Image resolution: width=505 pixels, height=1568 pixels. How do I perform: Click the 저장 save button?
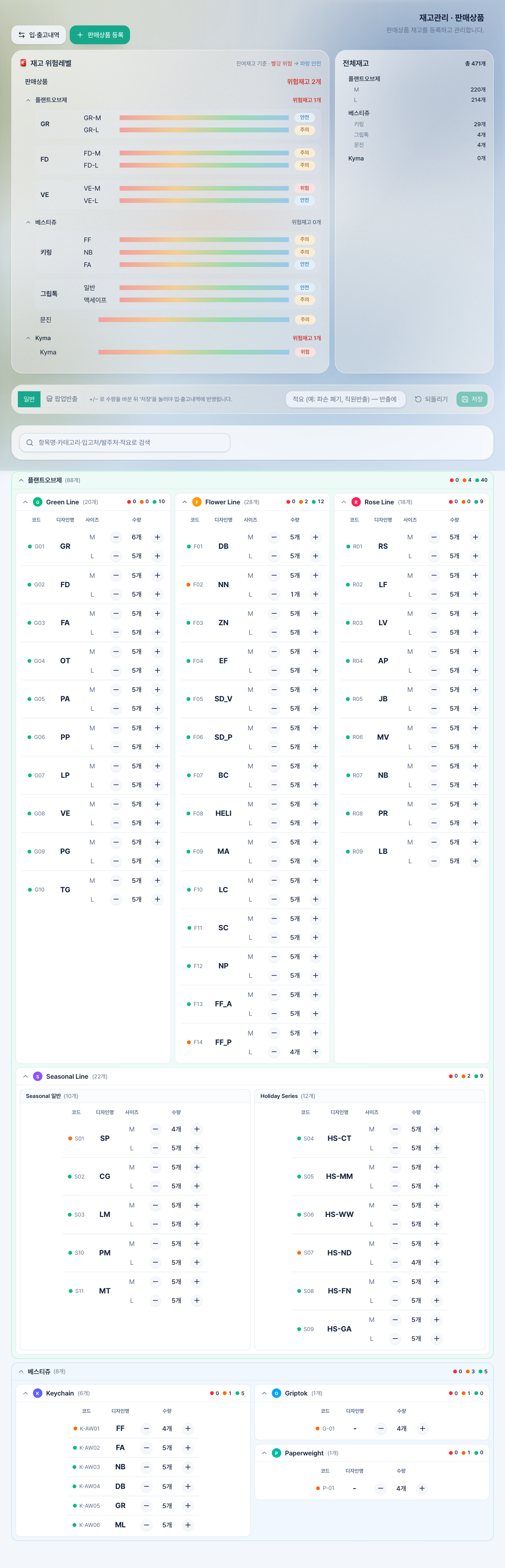click(x=472, y=399)
